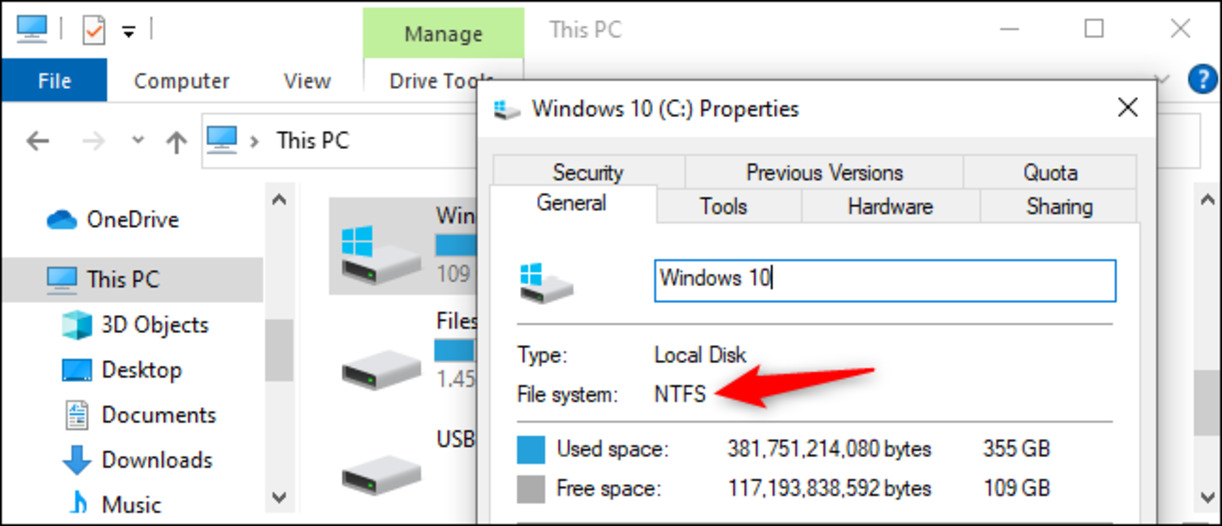Click the Files drive usage bar
Viewport: 1222px width, 526px height.
[457, 350]
